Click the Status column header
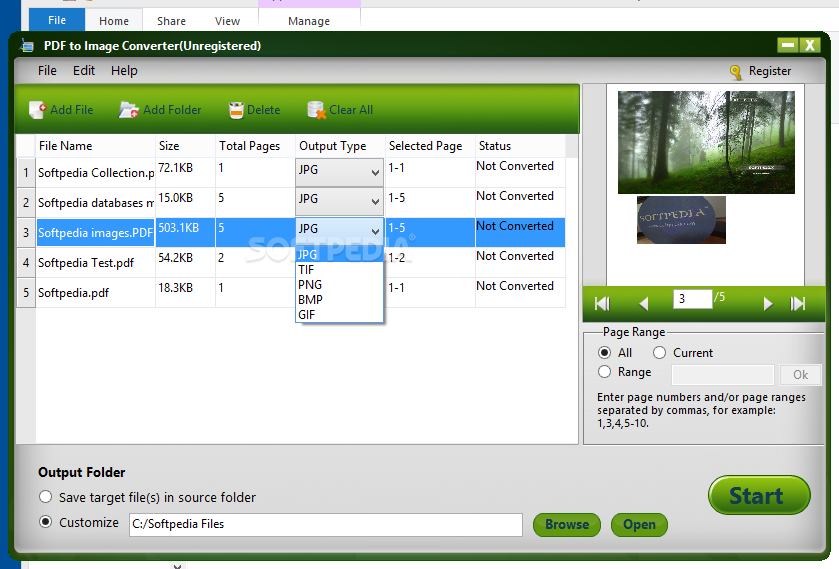Screen dimensions: 839x569 coord(520,146)
